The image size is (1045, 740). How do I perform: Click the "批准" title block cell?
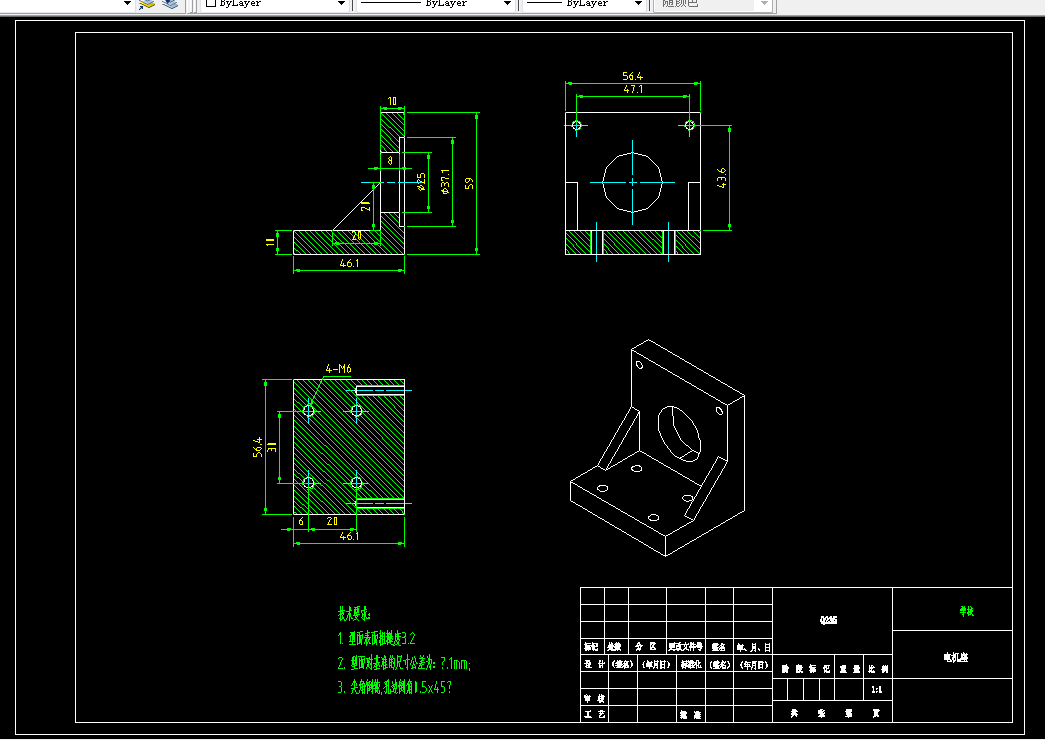[x=690, y=715]
